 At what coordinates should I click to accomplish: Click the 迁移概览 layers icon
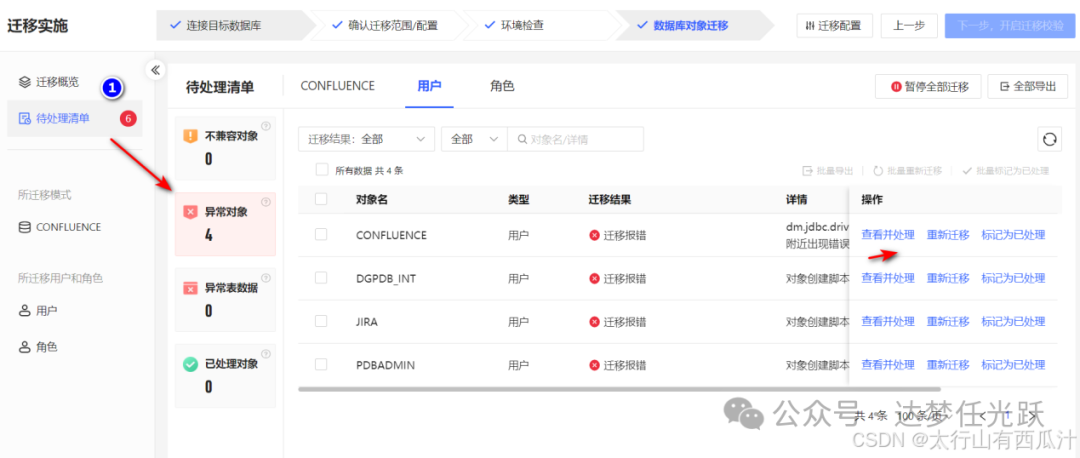25,82
